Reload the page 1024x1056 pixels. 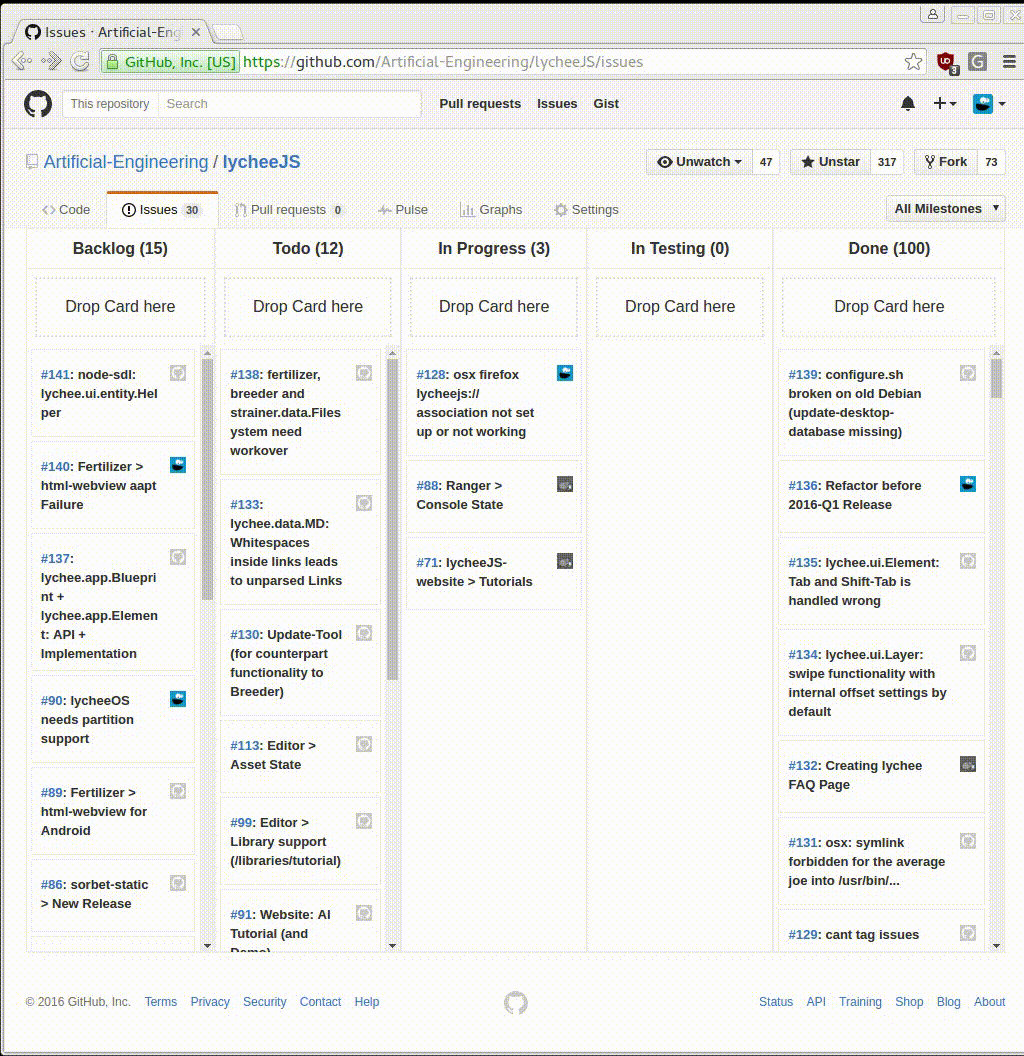point(80,62)
